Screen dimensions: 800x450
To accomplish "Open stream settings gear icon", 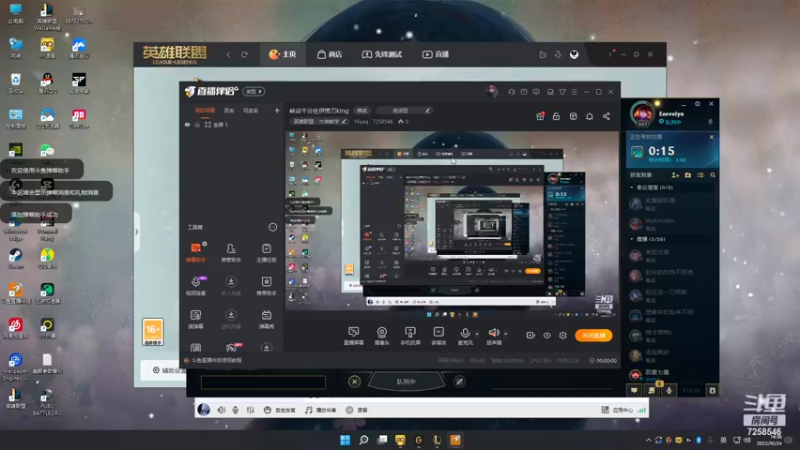I will (563, 335).
